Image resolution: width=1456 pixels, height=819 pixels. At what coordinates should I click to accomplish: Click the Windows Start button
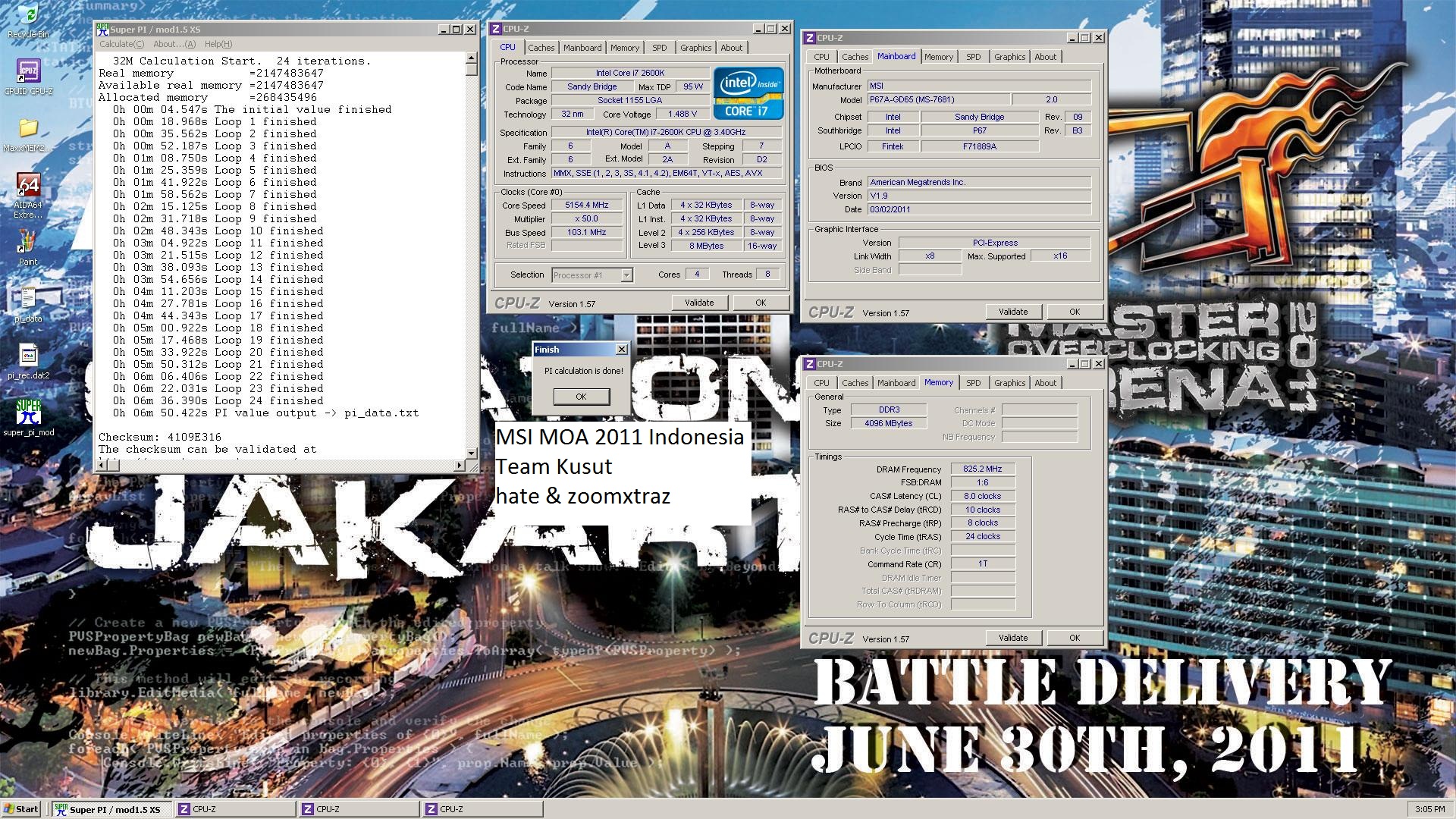[21, 809]
